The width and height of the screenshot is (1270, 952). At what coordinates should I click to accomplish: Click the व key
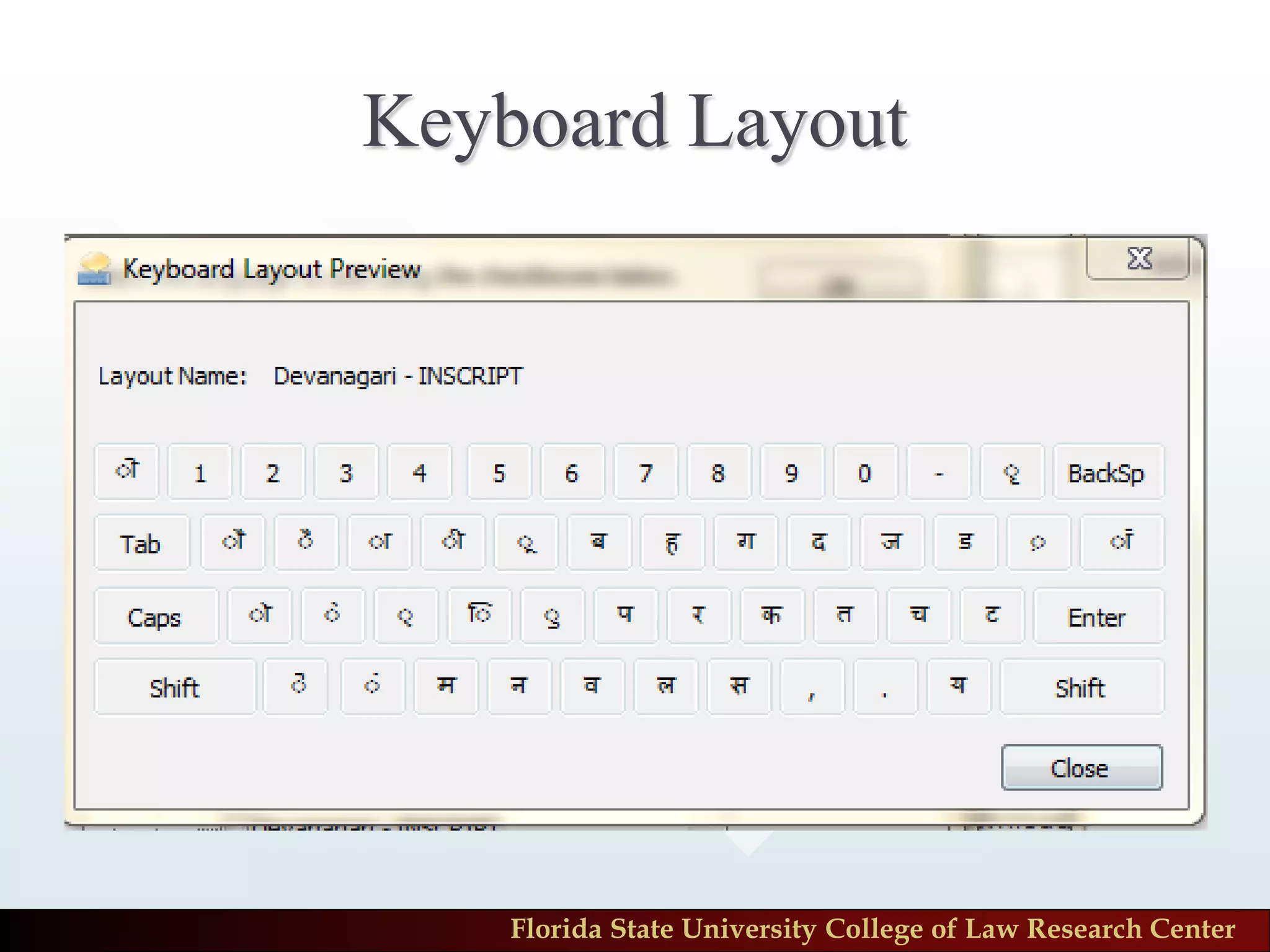pos(592,687)
